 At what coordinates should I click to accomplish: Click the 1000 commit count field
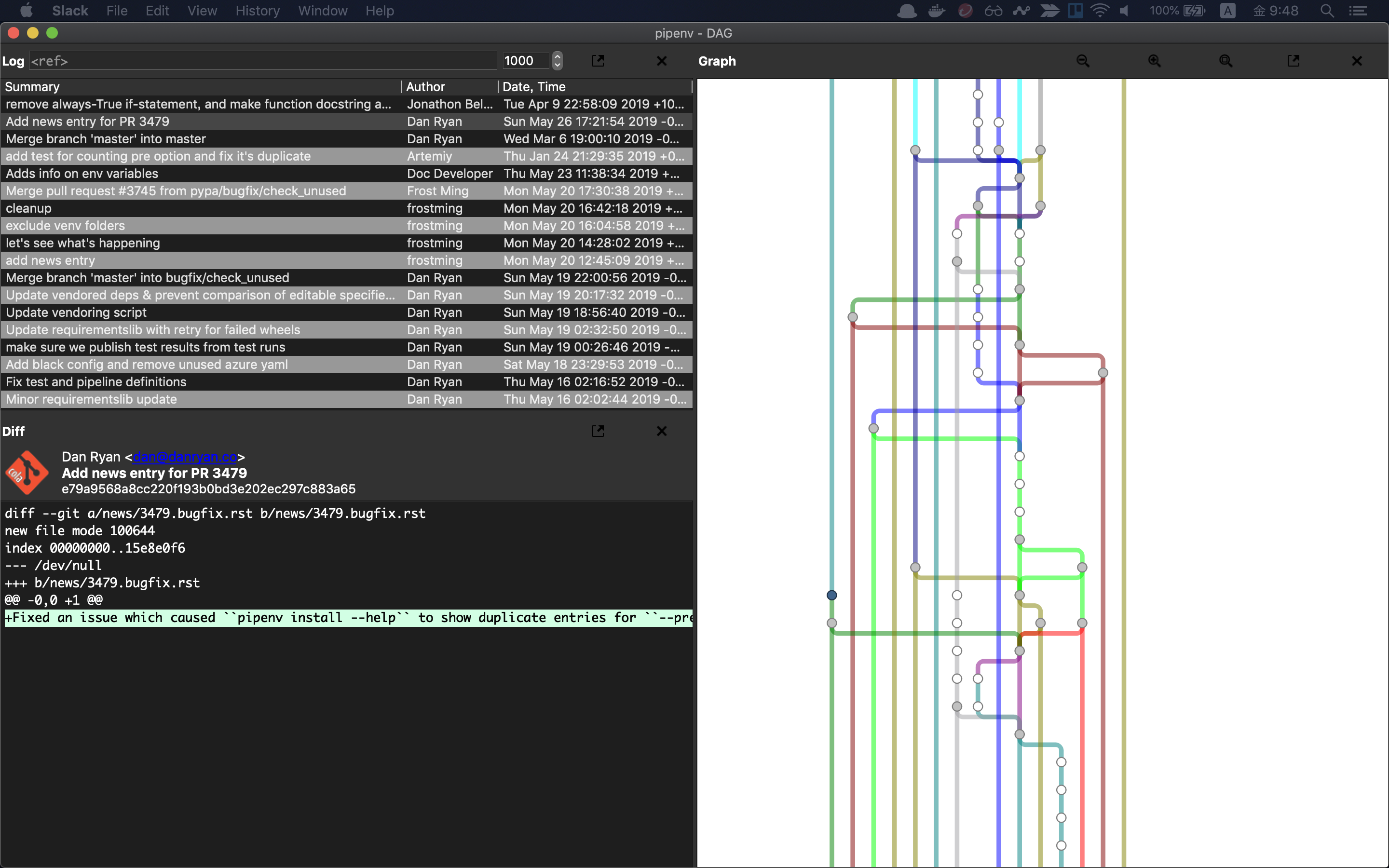[x=526, y=61]
